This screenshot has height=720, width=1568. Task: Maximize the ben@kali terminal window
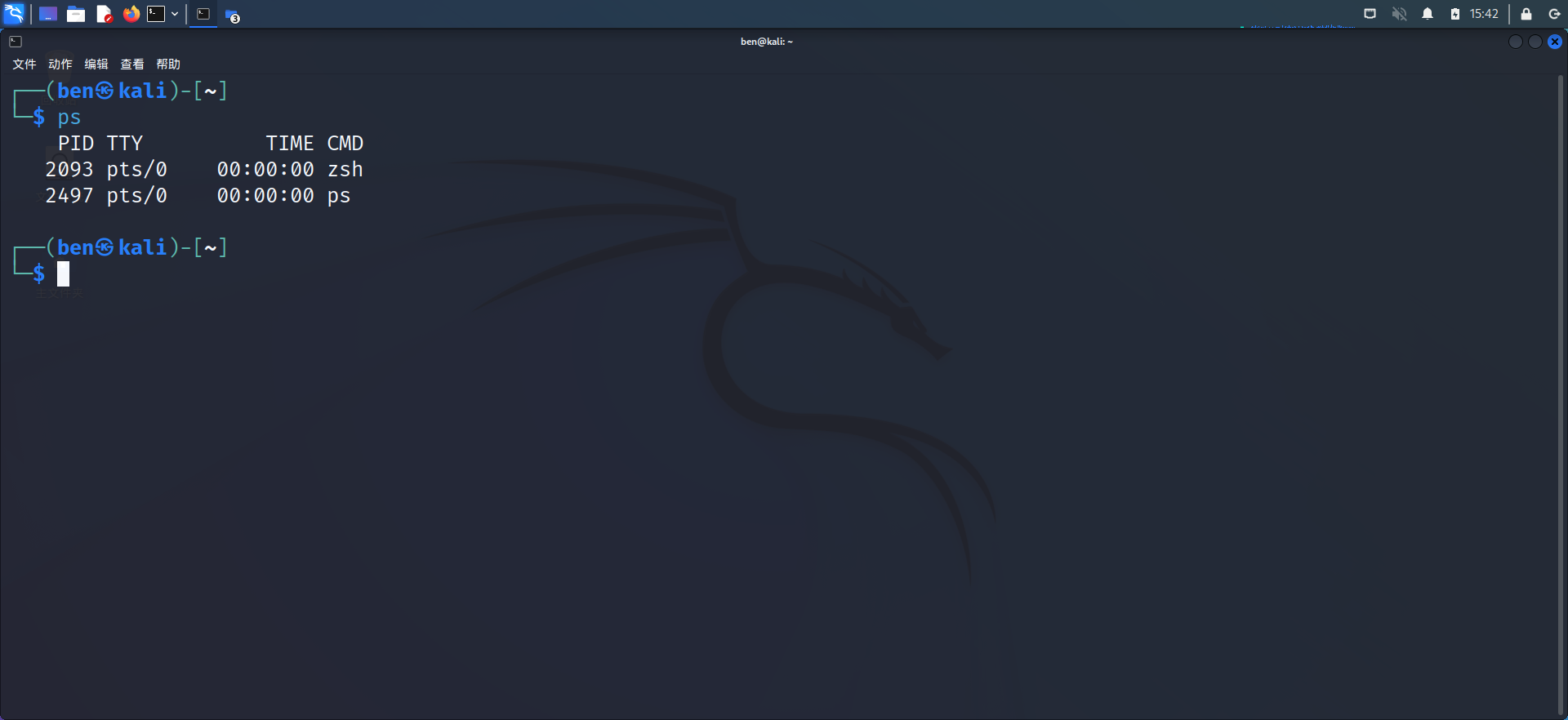[1535, 42]
